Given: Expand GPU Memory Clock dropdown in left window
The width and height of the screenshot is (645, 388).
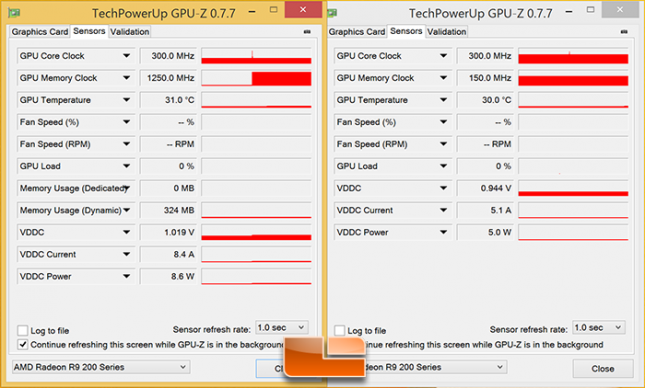Looking at the screenshot, I should point(126,78).
